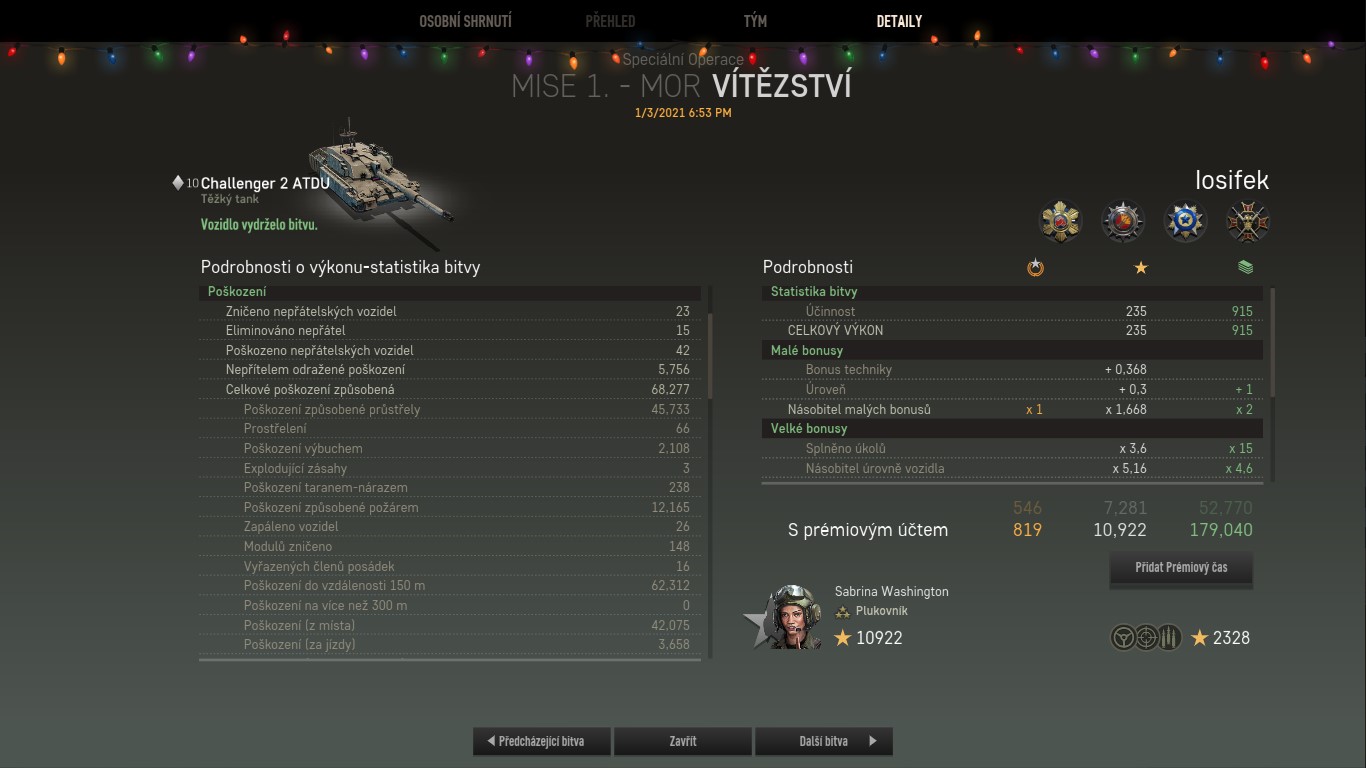1366x768 pixels.
Task: Click the driver steering wheel crew icon
Action: pyautogui.click(x=1123, y=637)
